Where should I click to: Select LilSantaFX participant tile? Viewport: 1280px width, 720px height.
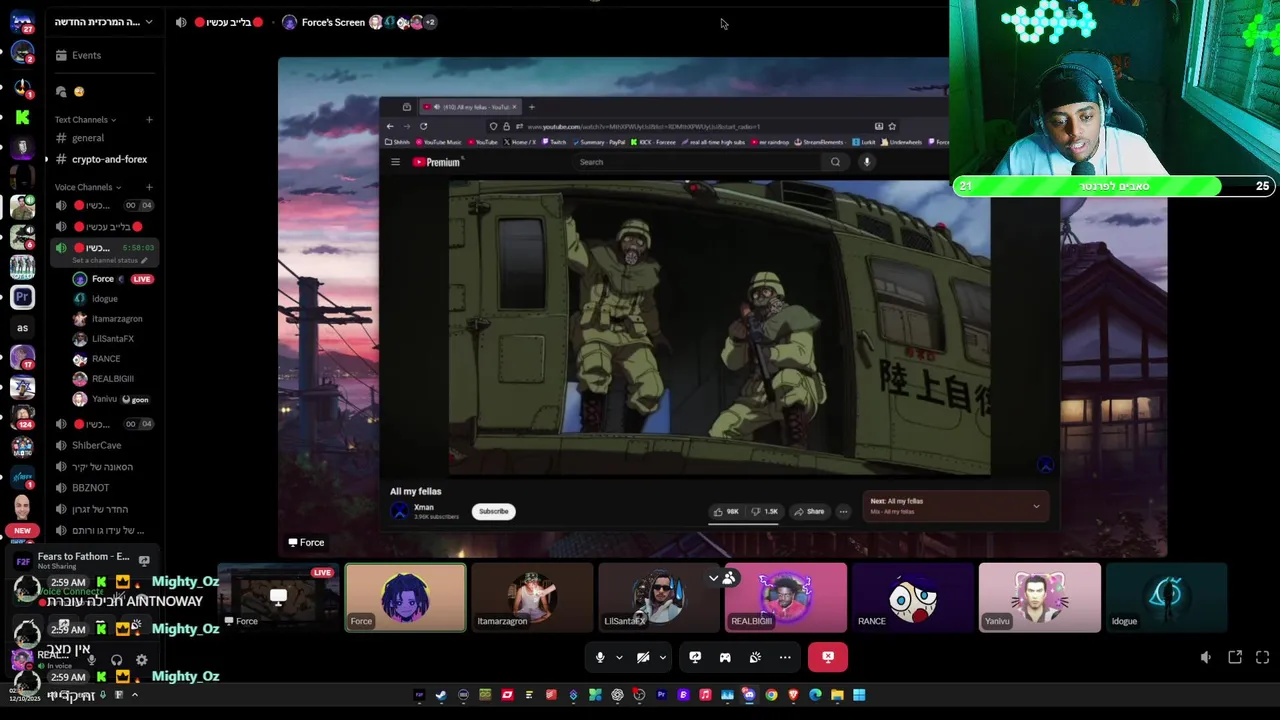(658, 598)
